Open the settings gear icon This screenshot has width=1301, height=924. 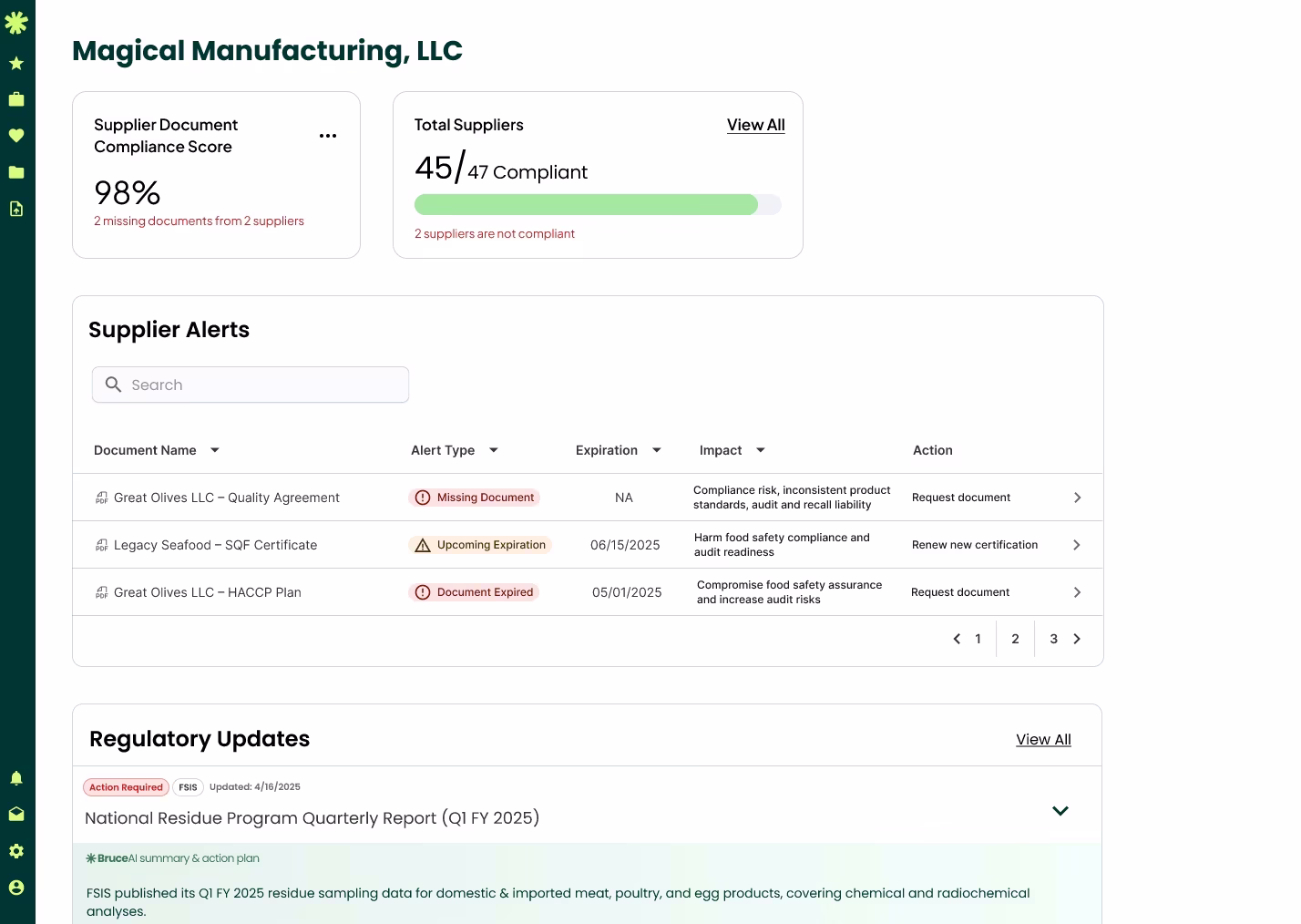(16, 851)
